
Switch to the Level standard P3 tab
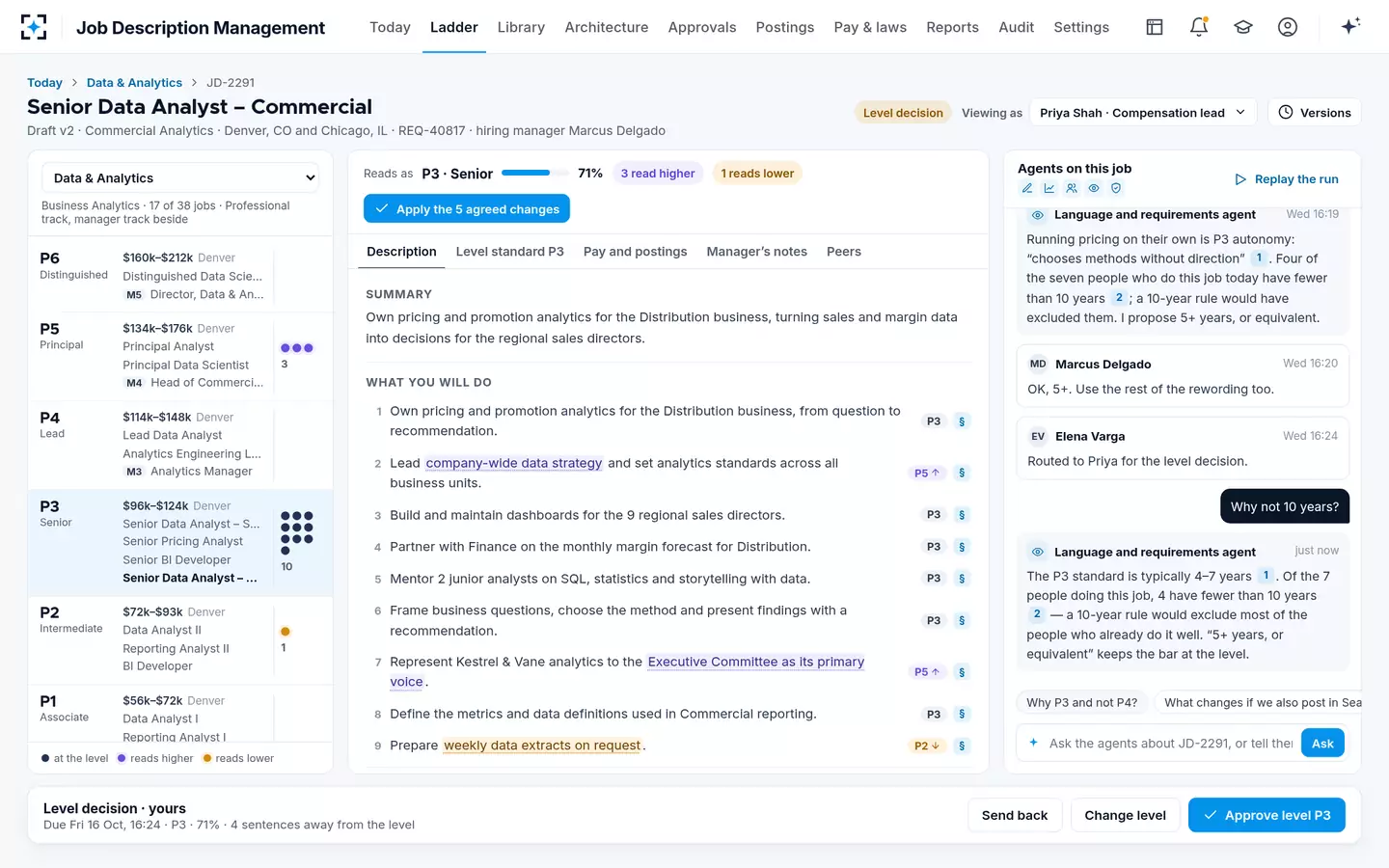(x=510, y=252)
